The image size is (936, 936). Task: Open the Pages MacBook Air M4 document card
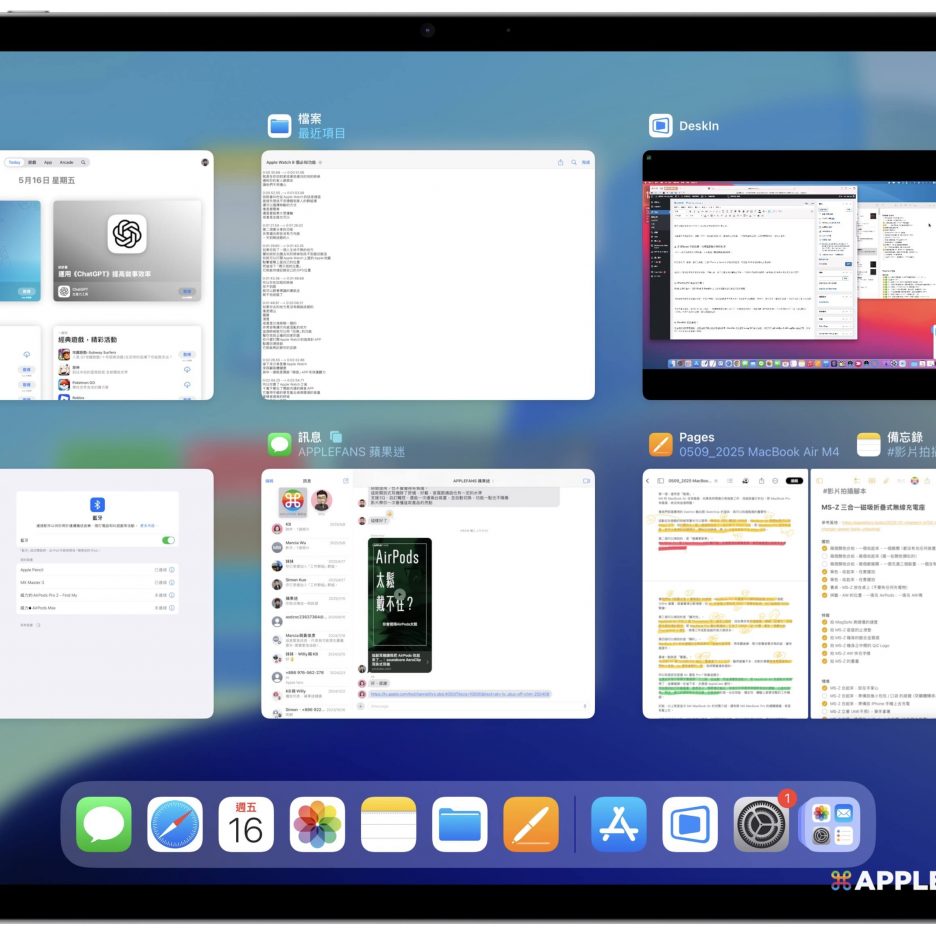tap(726, 593)
